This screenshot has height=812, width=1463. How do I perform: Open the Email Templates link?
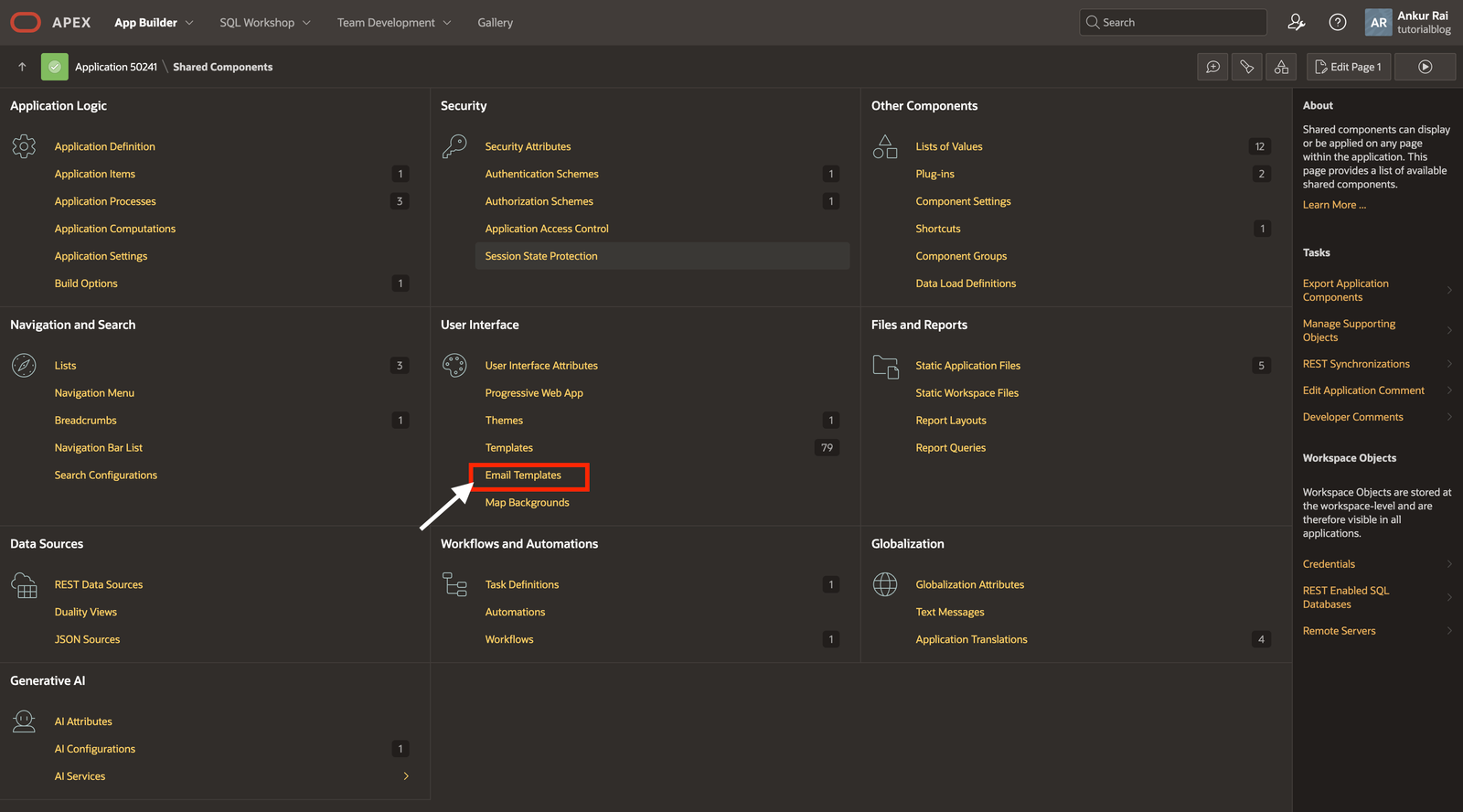pyautogui.click(x=523, y=475)
